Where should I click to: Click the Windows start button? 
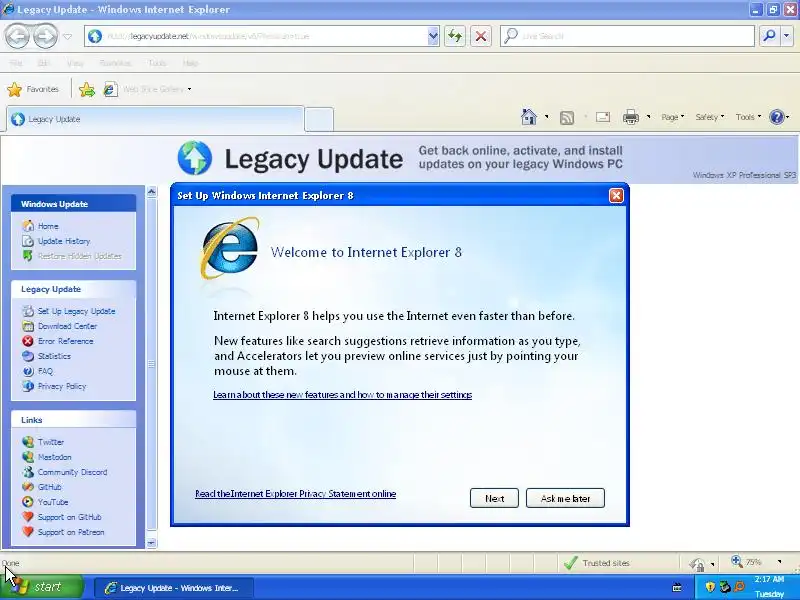coord(42,587)
